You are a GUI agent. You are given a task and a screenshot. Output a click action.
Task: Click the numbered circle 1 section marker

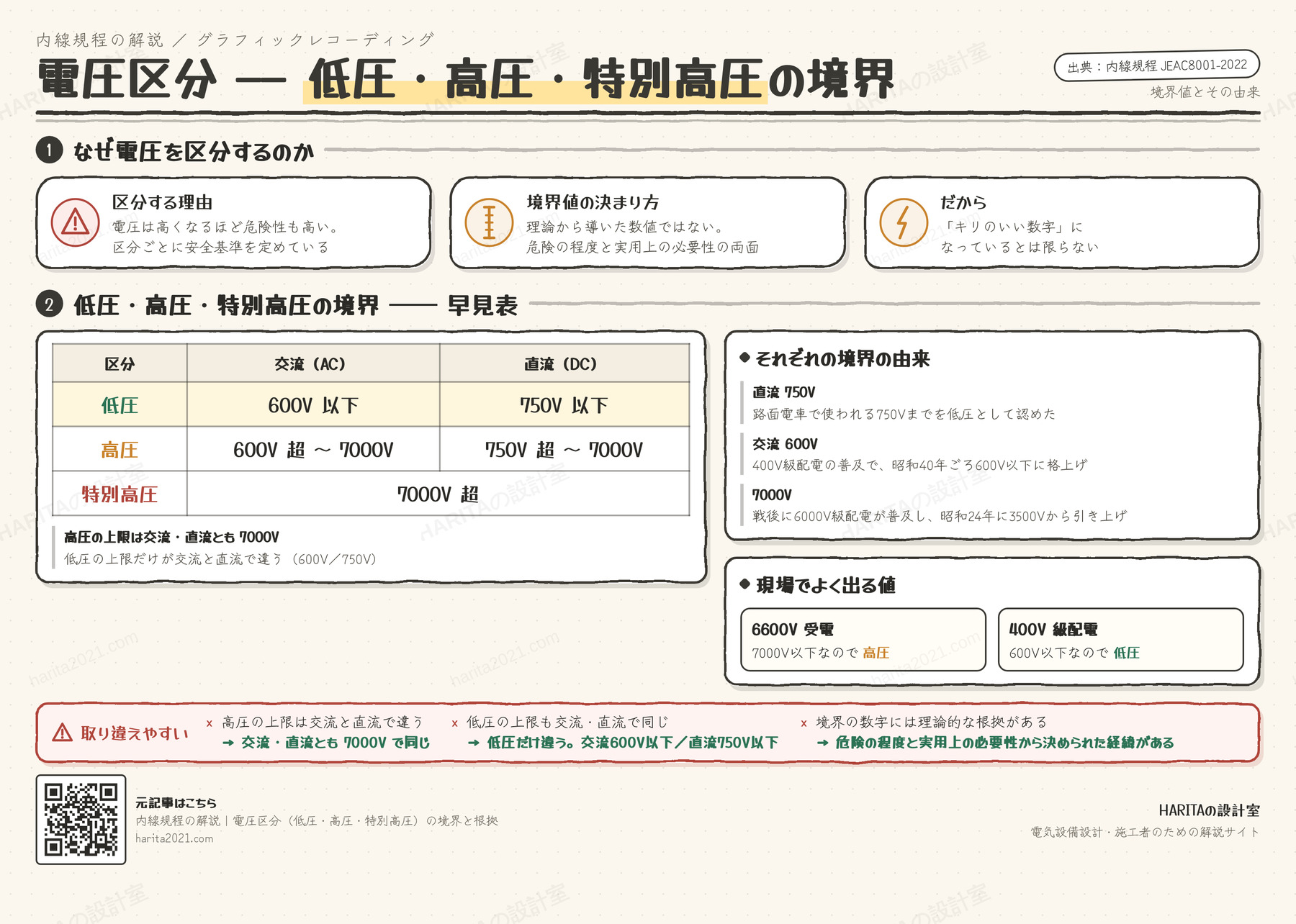pos(49,150)
